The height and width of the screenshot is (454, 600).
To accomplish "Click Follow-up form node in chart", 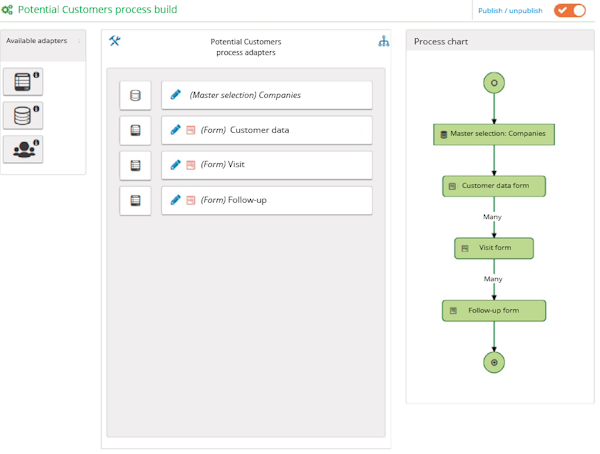I will pos(494,310).
